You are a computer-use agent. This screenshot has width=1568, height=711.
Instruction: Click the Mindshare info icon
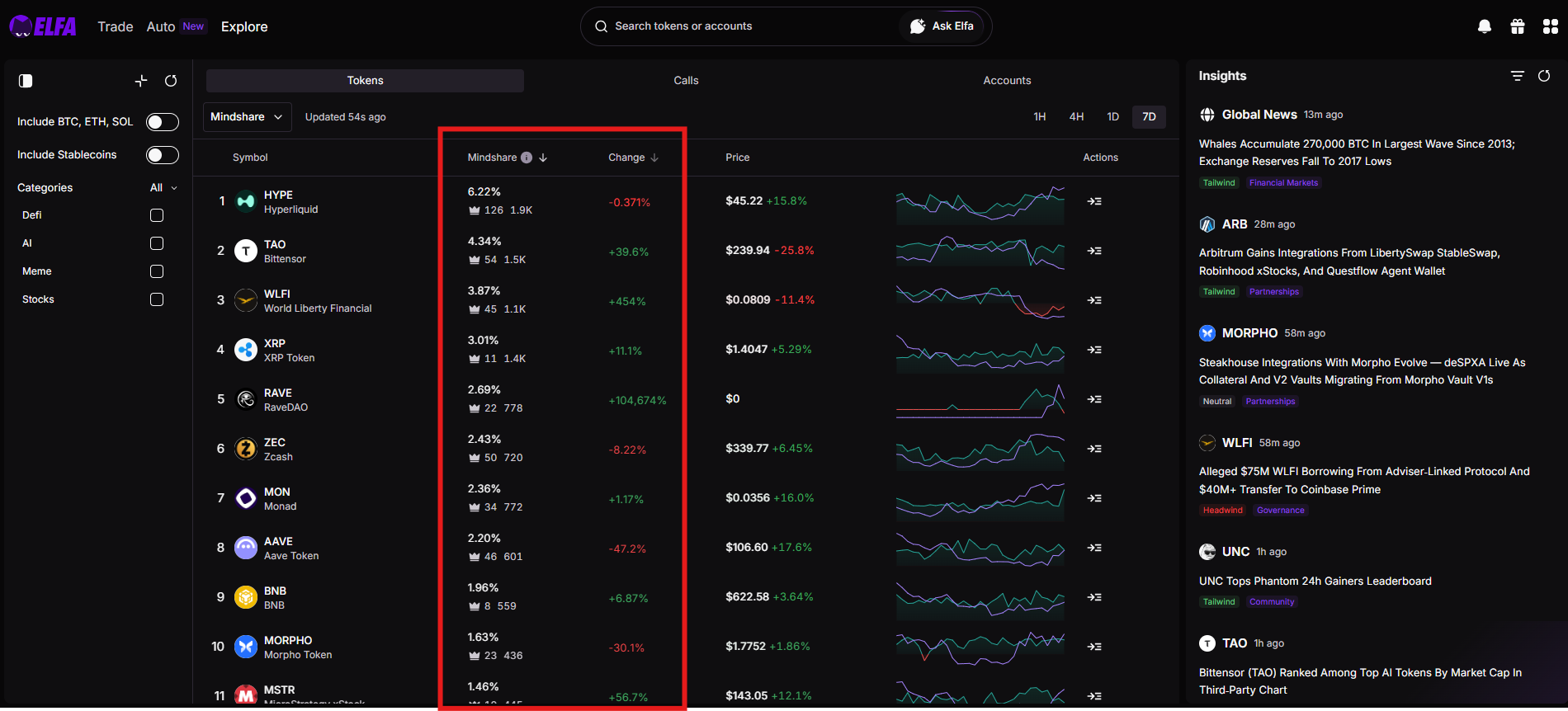click(x=527, y=158)
